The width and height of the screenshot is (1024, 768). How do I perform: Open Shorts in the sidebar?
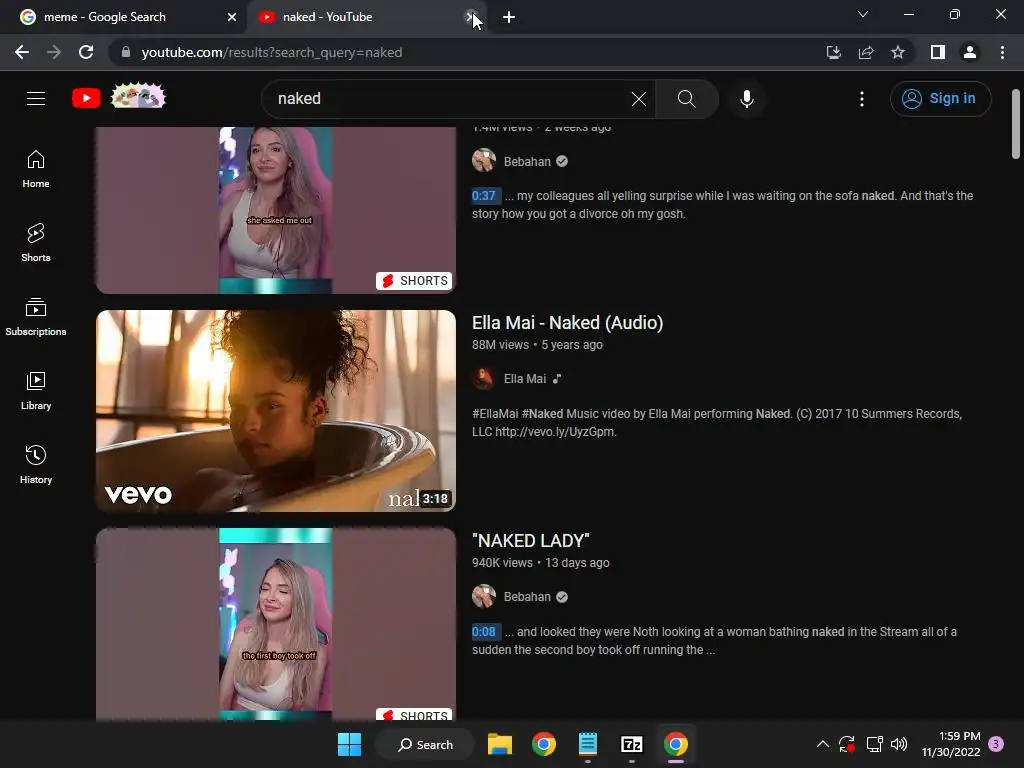(x=36, y=243)
